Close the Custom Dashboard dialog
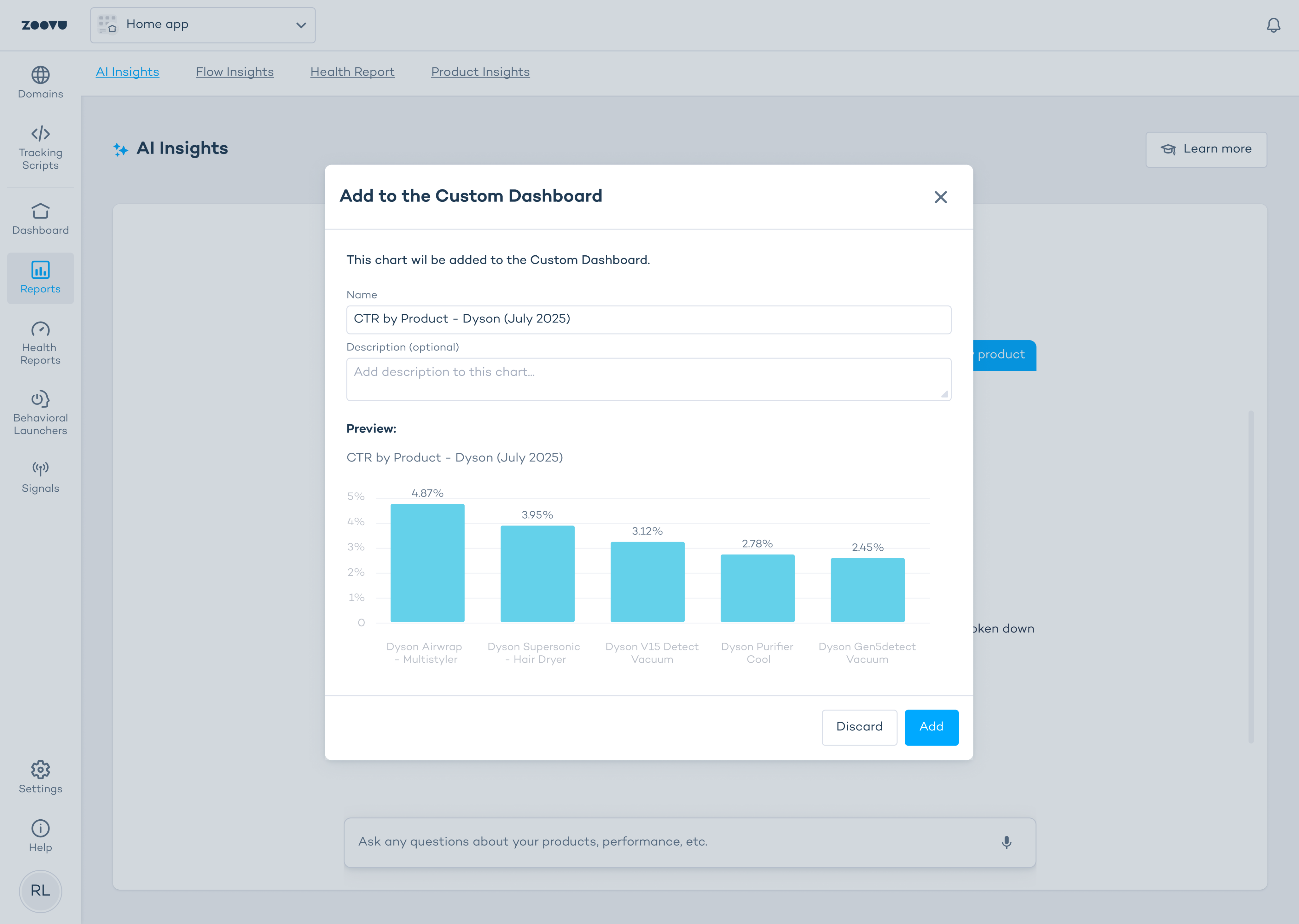Viewport: 1299px width, 924px height. 941,197
